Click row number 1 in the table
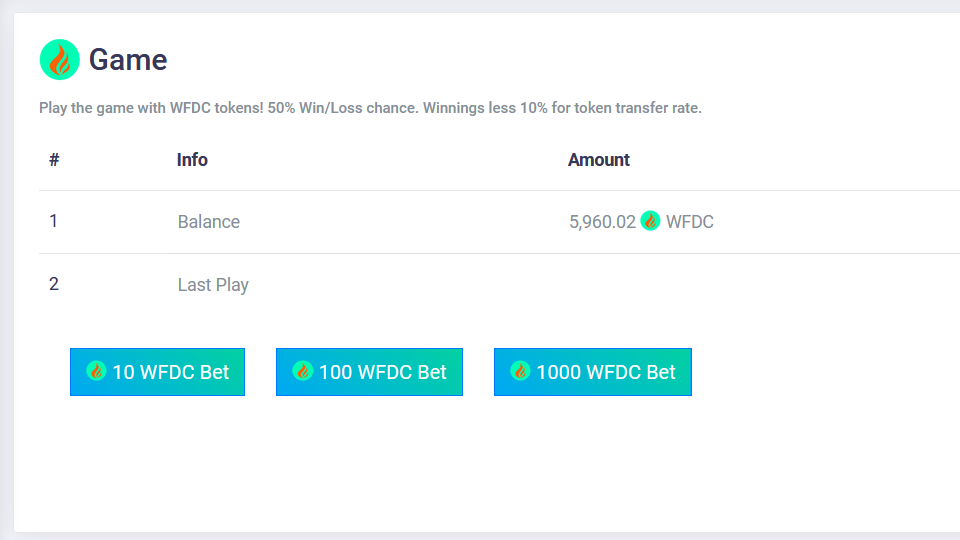The height and width of the screenshot is (540, 960). [53, 220]
